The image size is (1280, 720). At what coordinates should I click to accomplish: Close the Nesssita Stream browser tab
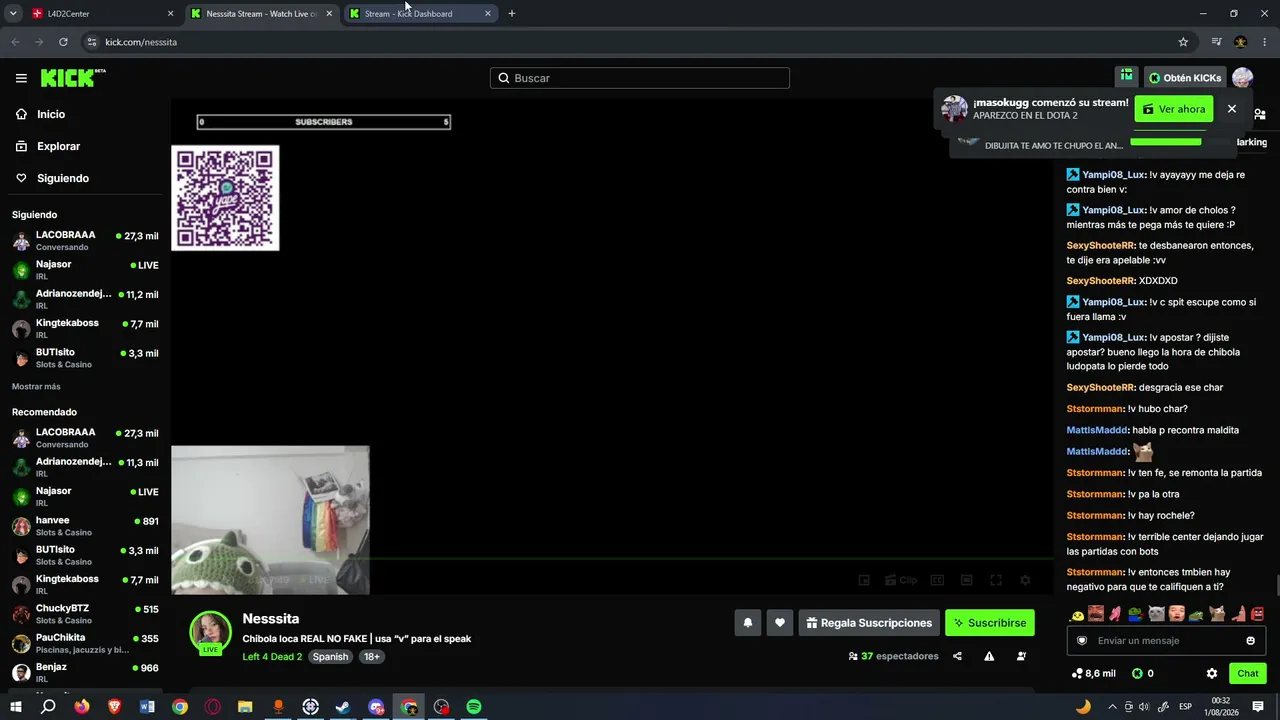[329, 14]
